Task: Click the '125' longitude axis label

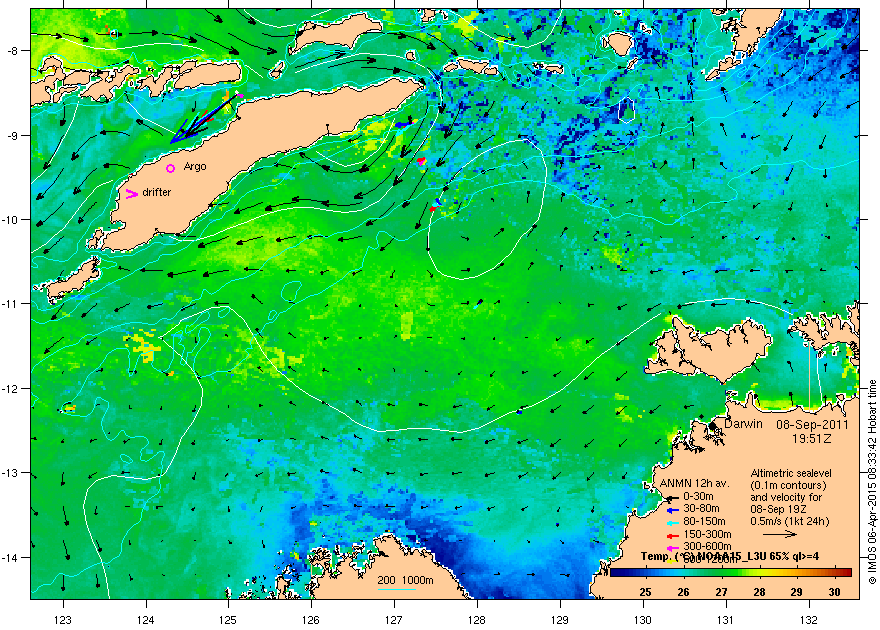Action: click(228, 620)
